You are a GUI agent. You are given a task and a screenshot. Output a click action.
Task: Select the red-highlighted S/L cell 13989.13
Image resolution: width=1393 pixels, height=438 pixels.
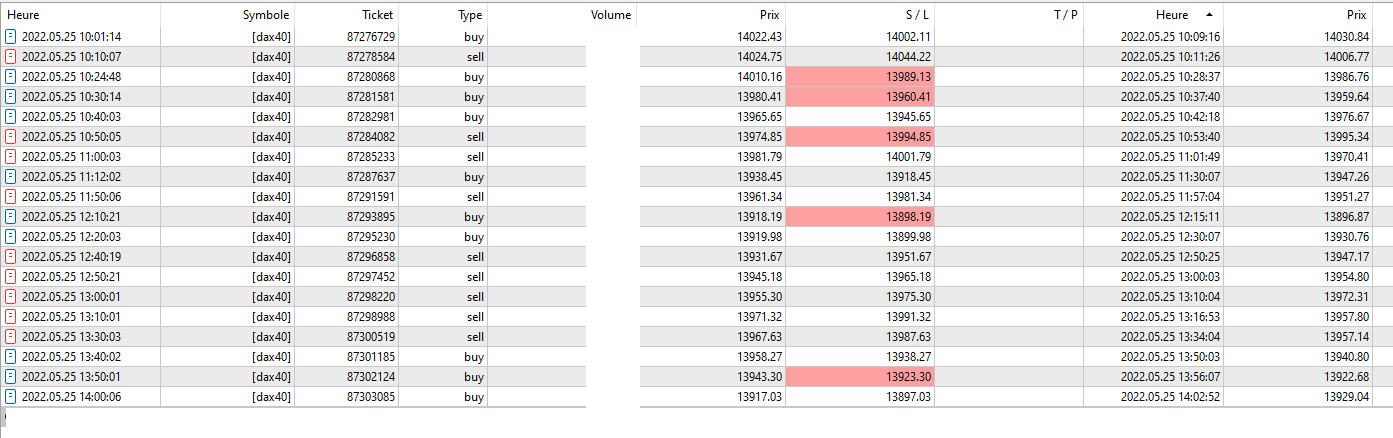860,76
